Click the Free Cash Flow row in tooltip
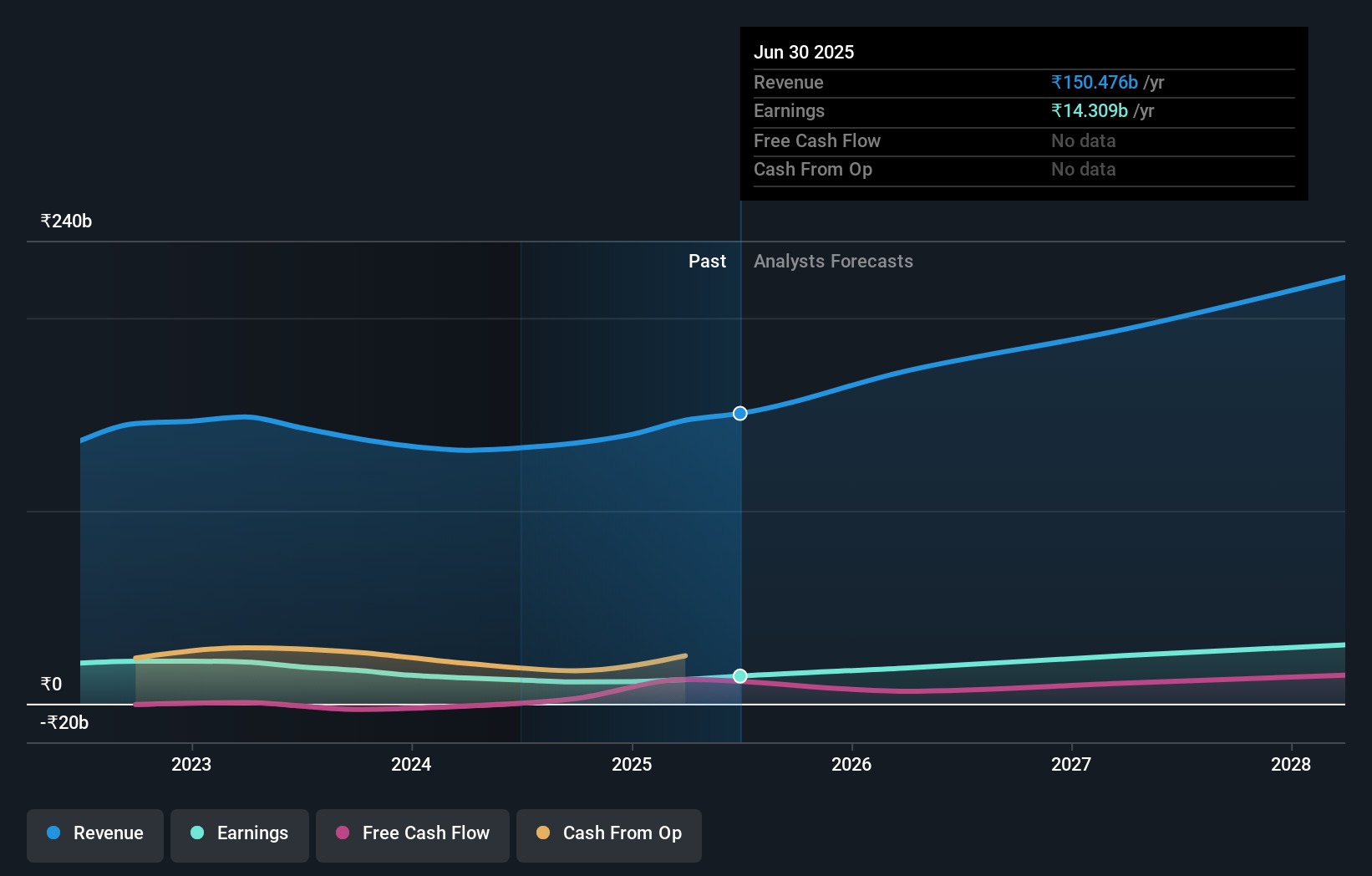This screenshot has width=1372, height=876. (1024, 141)
